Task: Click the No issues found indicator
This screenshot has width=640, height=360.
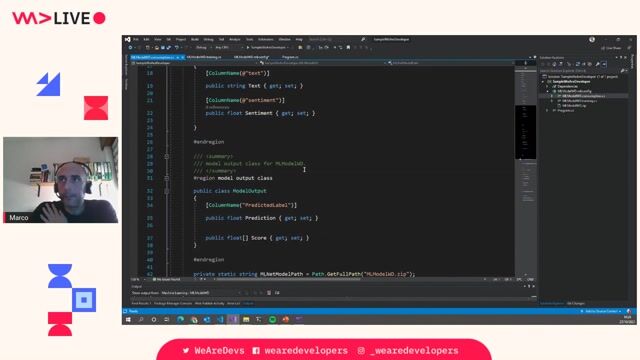Action: click(167, 280)
